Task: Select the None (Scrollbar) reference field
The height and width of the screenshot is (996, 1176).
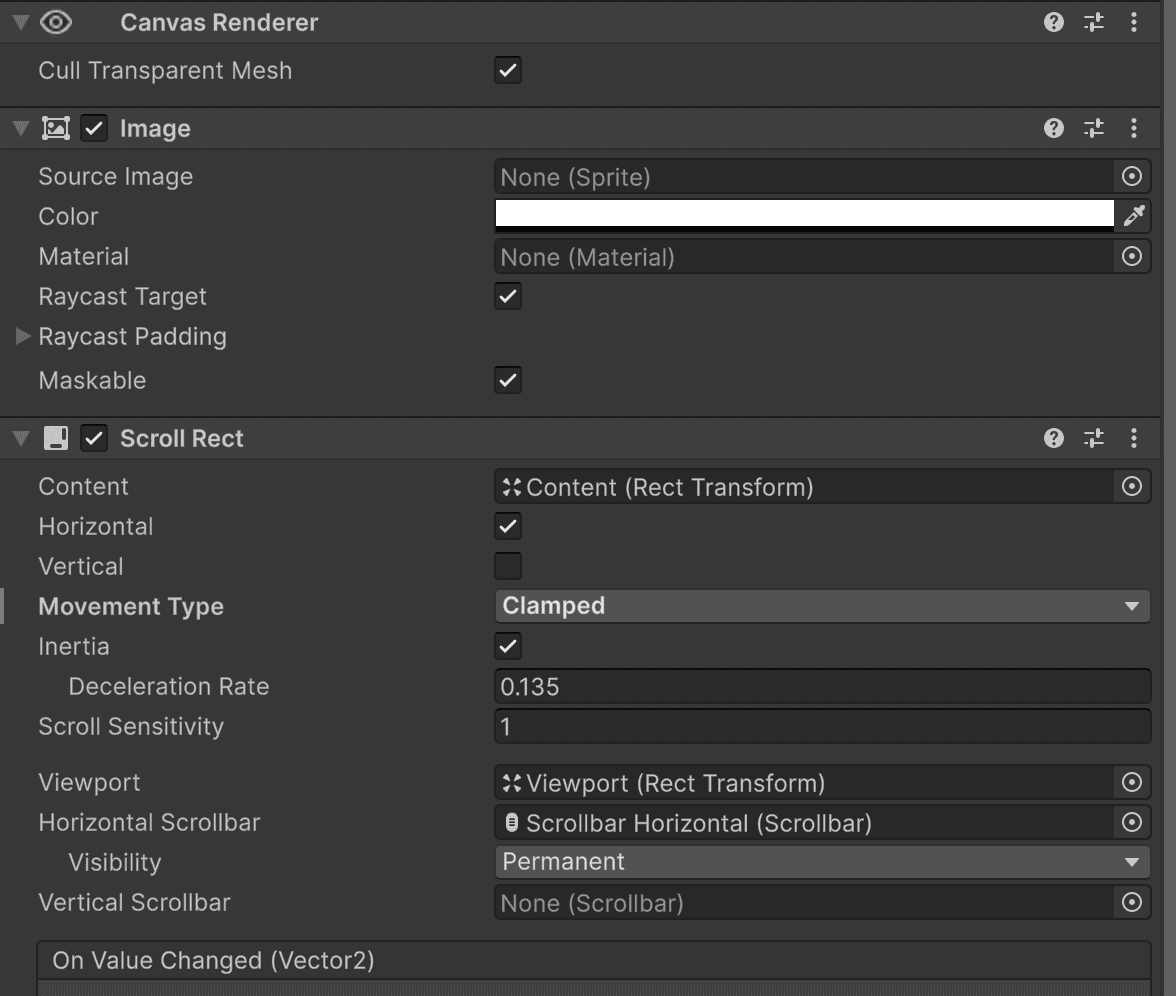Action: tap(804, 902)
